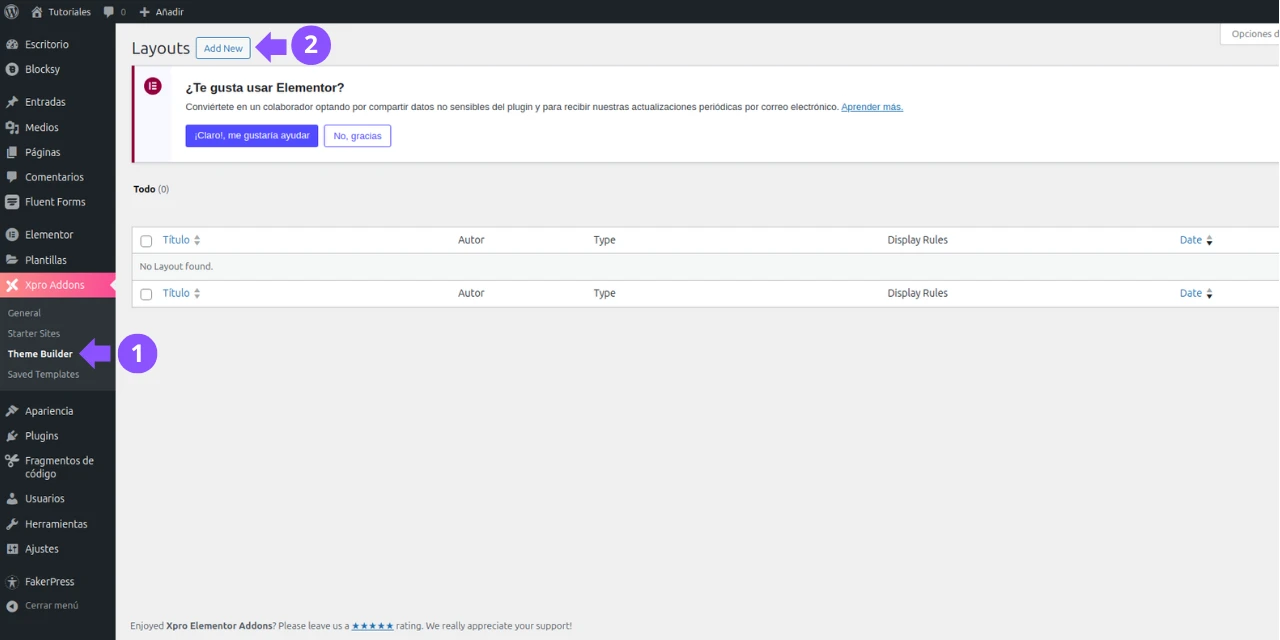Viewport: 1280px width, 640px height.
Task: Click the Xpro Addons X icon
Action: (x=12, y=285)
